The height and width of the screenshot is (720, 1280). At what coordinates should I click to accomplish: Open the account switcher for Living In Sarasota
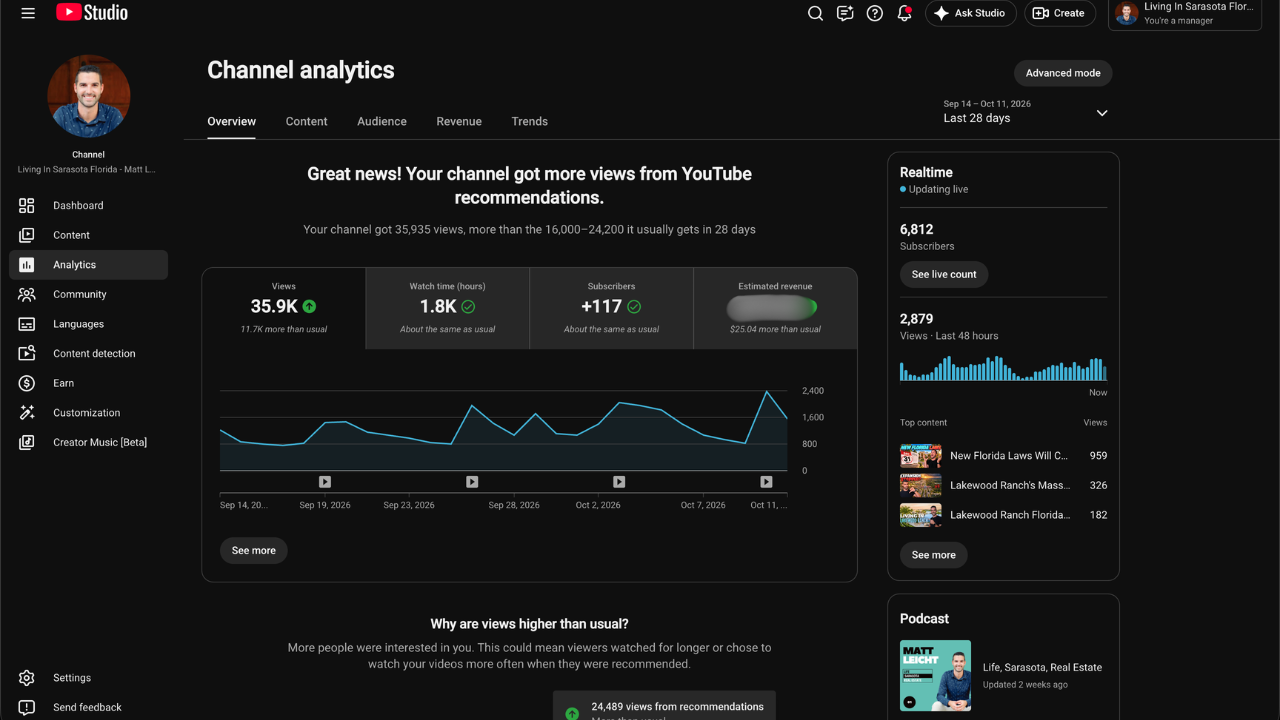coord(1184,14)
